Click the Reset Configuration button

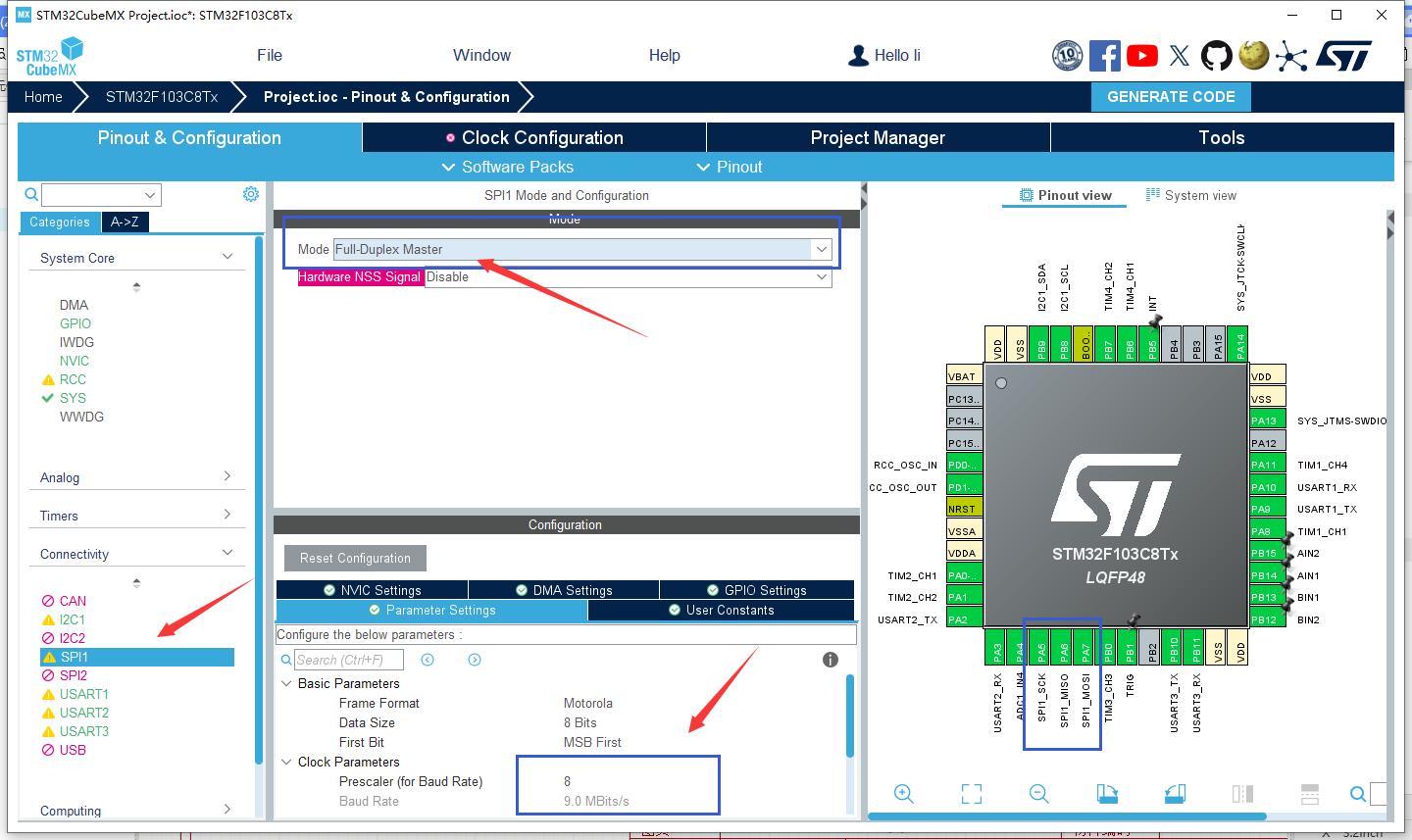(355, 559)
